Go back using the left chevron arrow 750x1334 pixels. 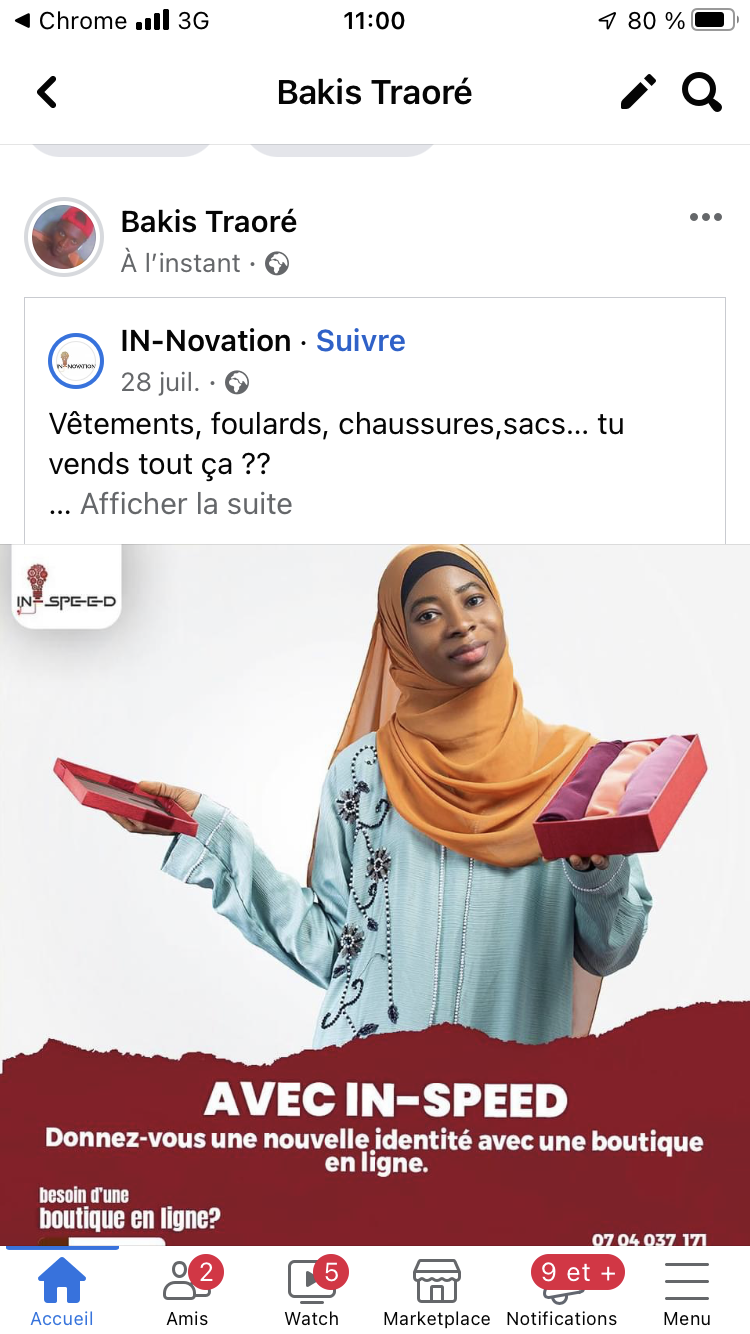47,93
